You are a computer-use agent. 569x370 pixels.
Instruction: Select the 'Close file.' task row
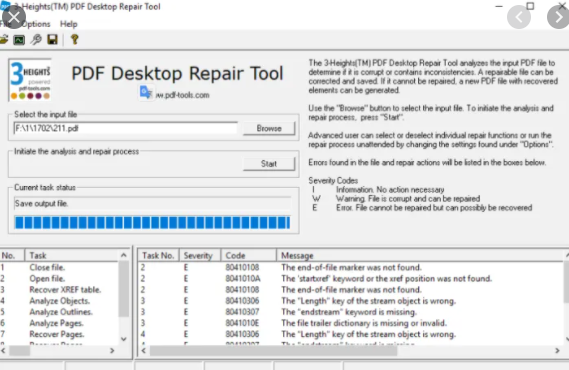click(60, 267)
